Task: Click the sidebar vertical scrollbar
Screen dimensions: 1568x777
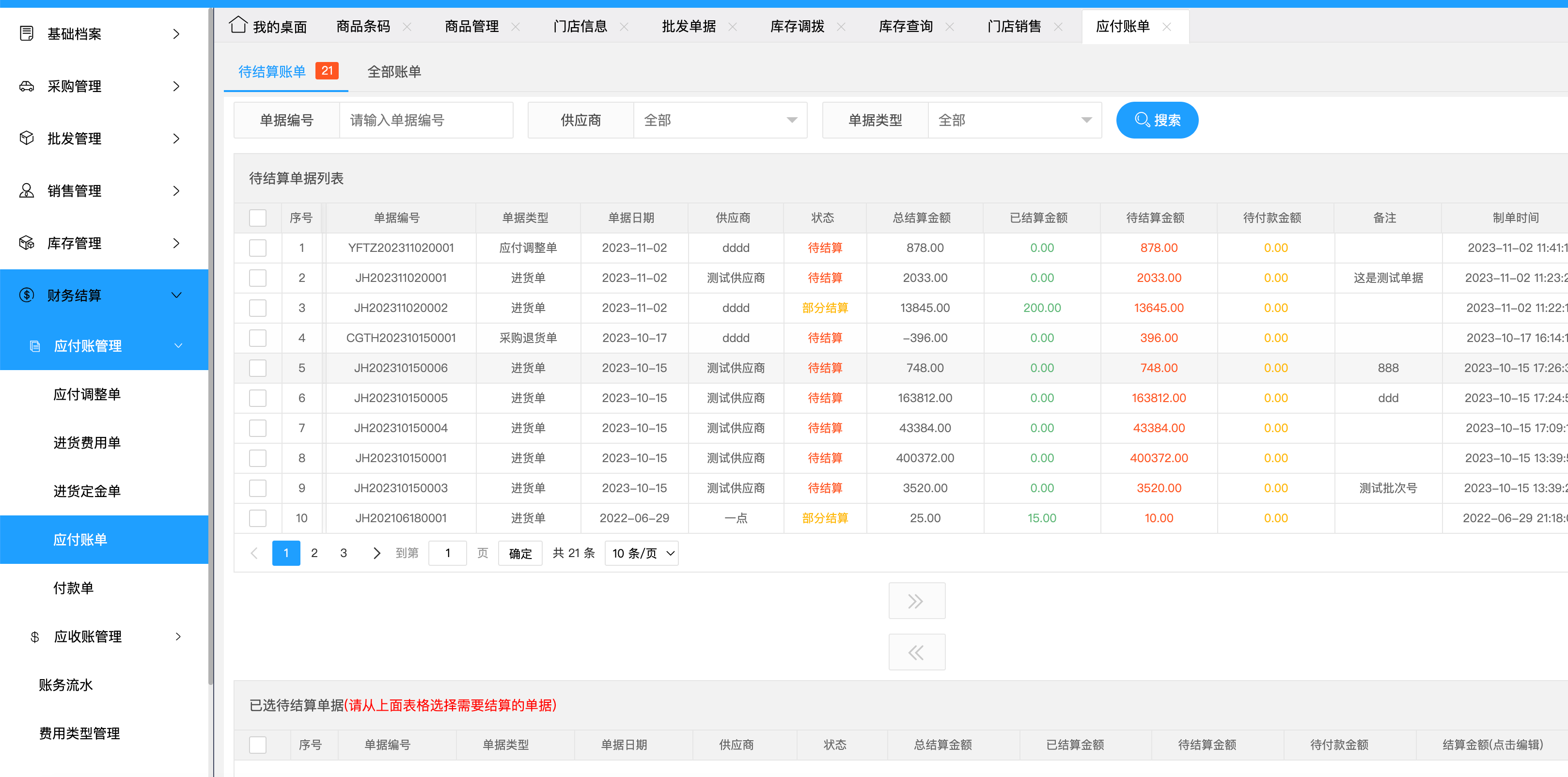Action: point(211,347)
